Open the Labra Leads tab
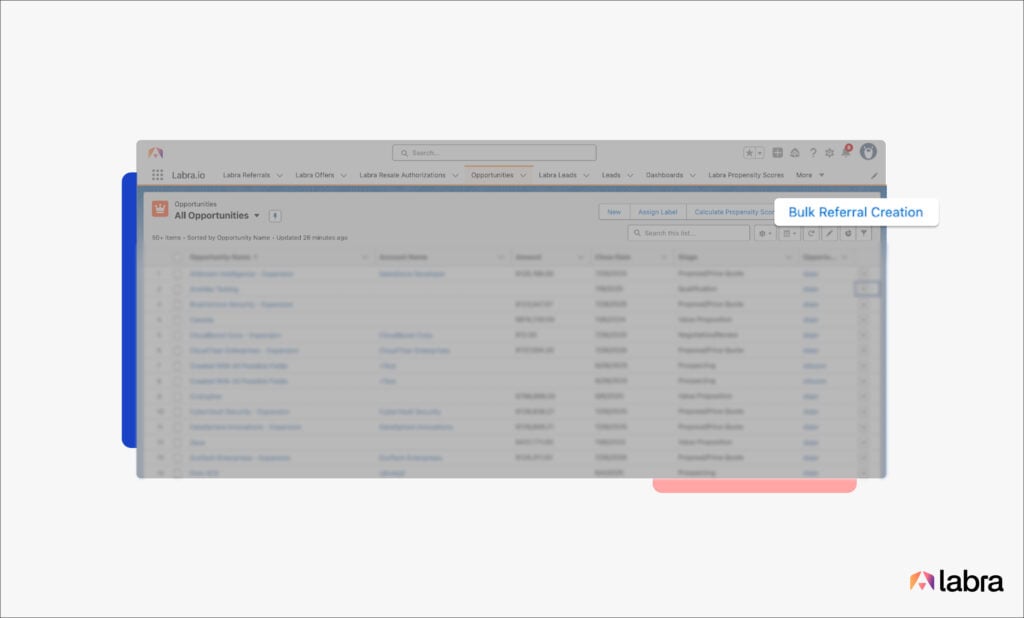1024x618 pixels. 558,175
